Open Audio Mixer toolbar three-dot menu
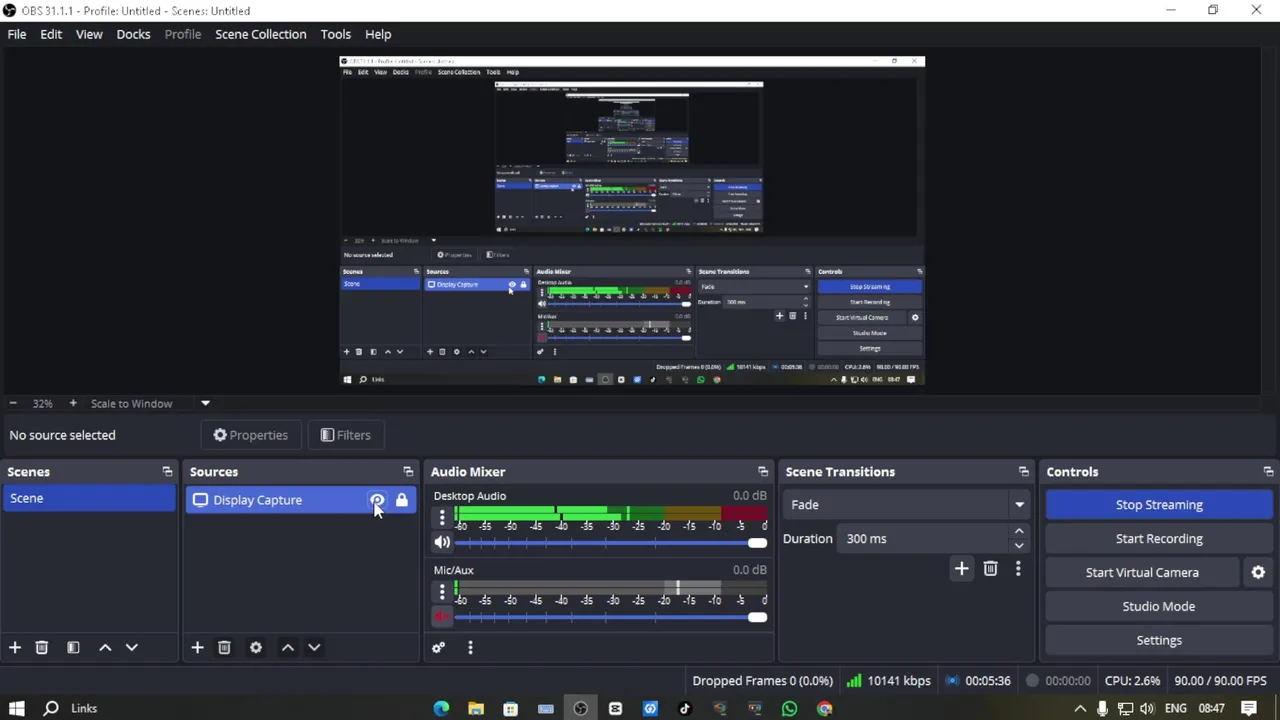 [470, 648]
